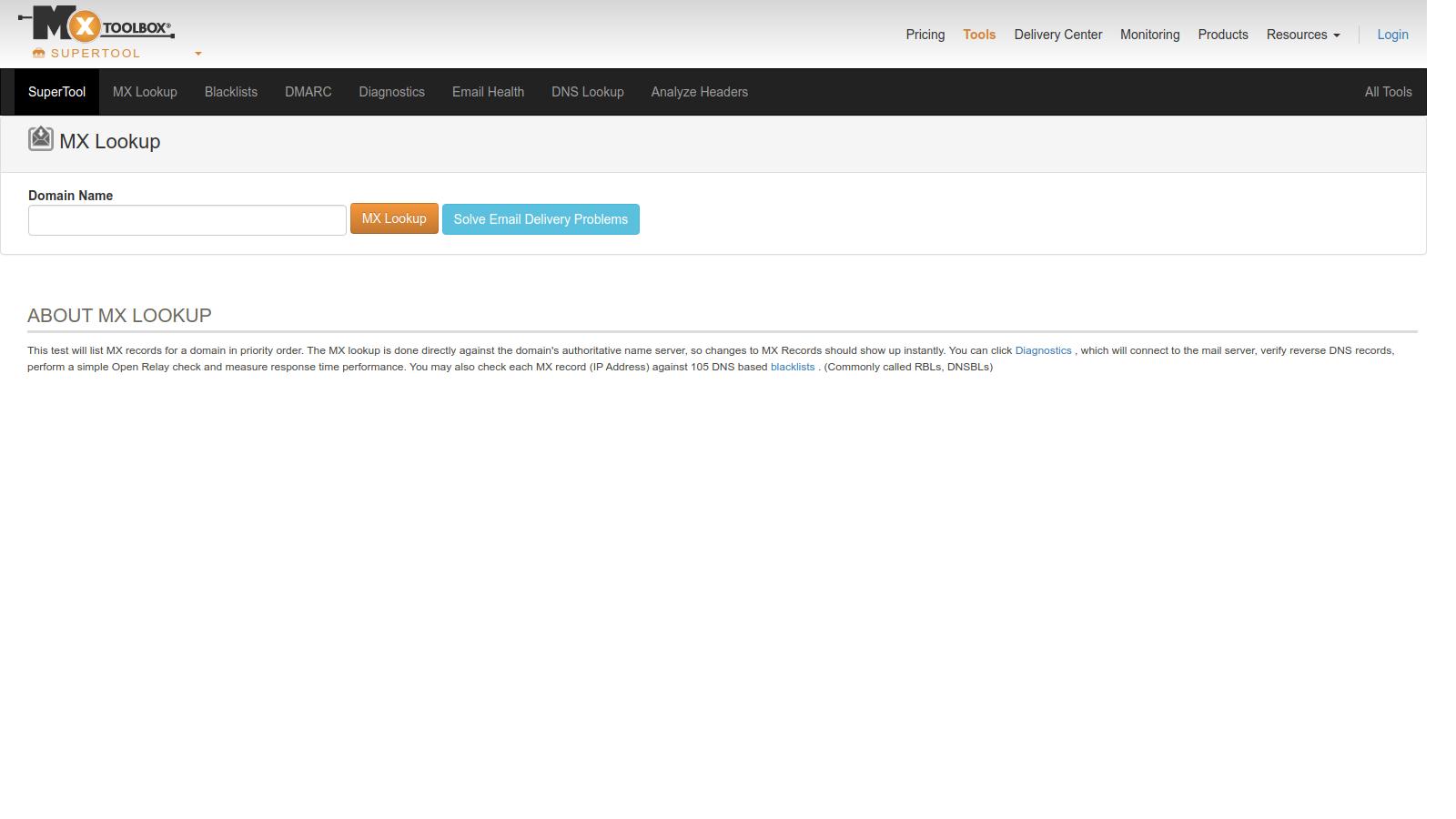Select the MX Lookup tab
The height and width of the screenshot is (819, 1456).
[145, 92]
